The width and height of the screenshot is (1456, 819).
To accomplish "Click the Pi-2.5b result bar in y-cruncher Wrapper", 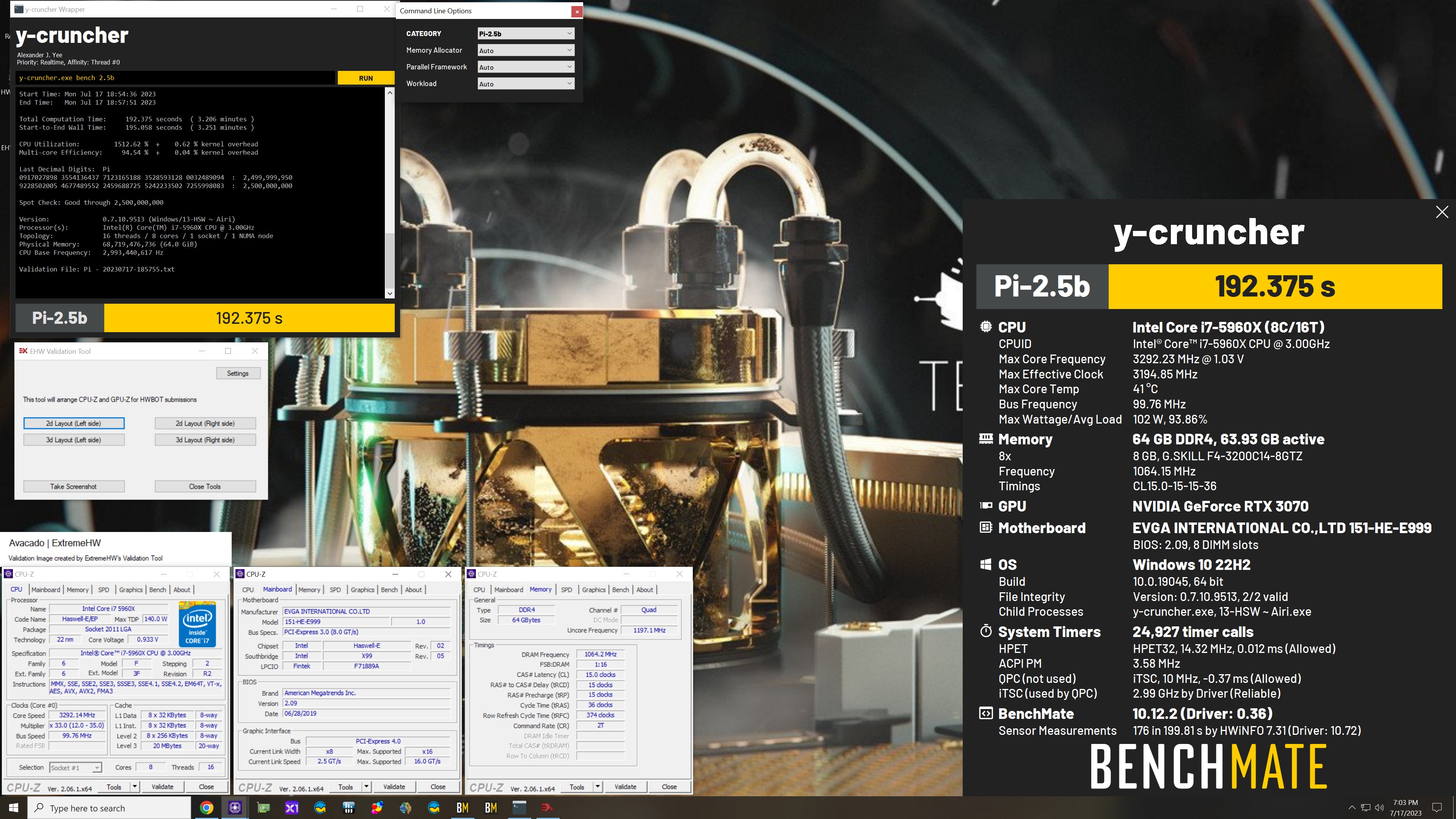I will [x=205, y=318].
